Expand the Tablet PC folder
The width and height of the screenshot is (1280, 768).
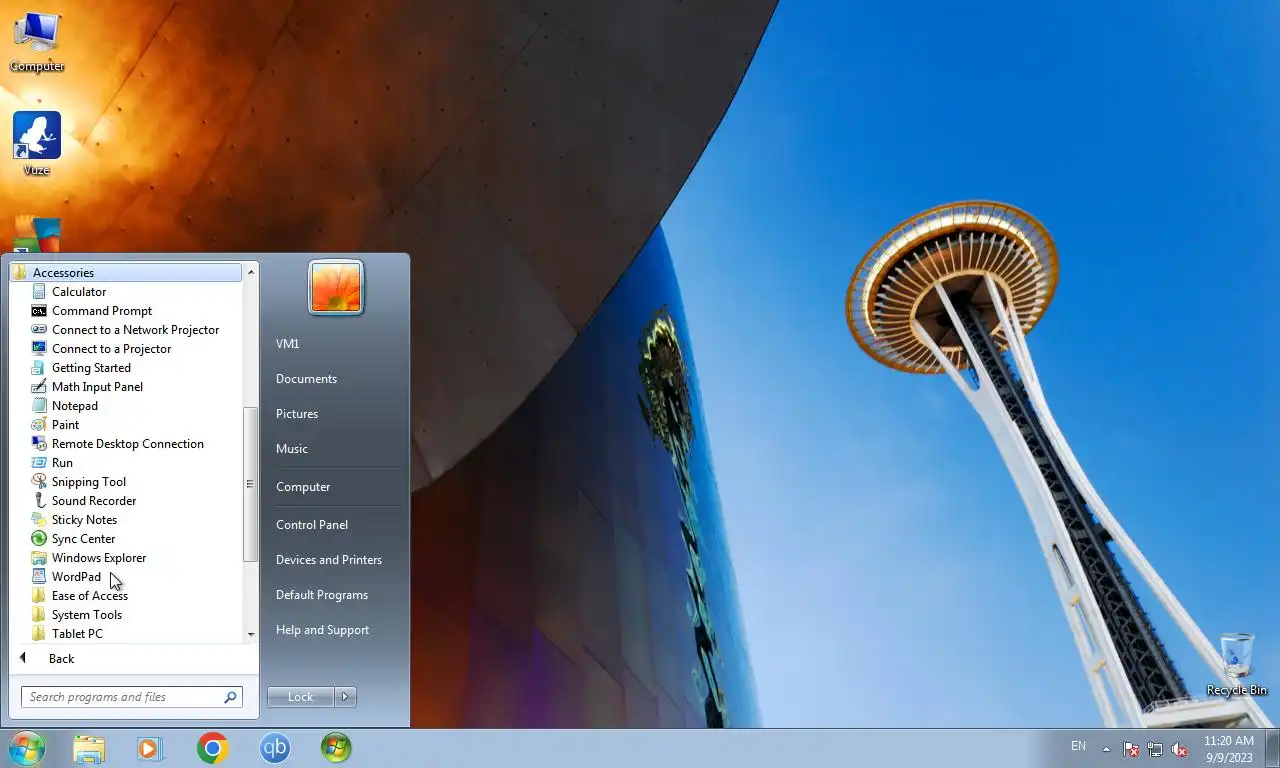77,634
